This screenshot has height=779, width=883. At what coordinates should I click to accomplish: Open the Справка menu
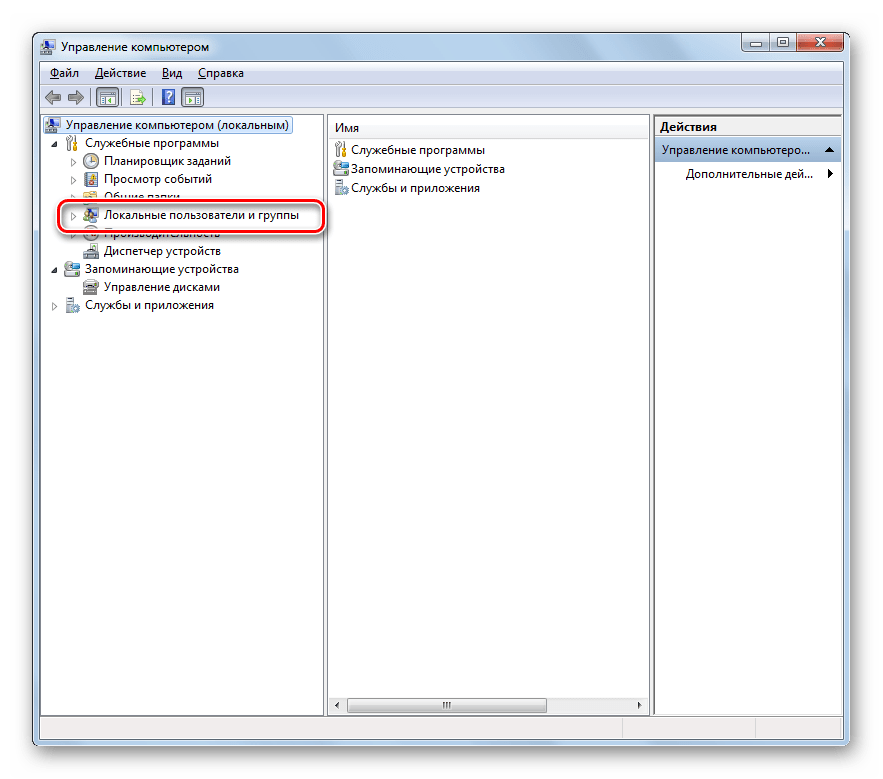click(221, 73)
